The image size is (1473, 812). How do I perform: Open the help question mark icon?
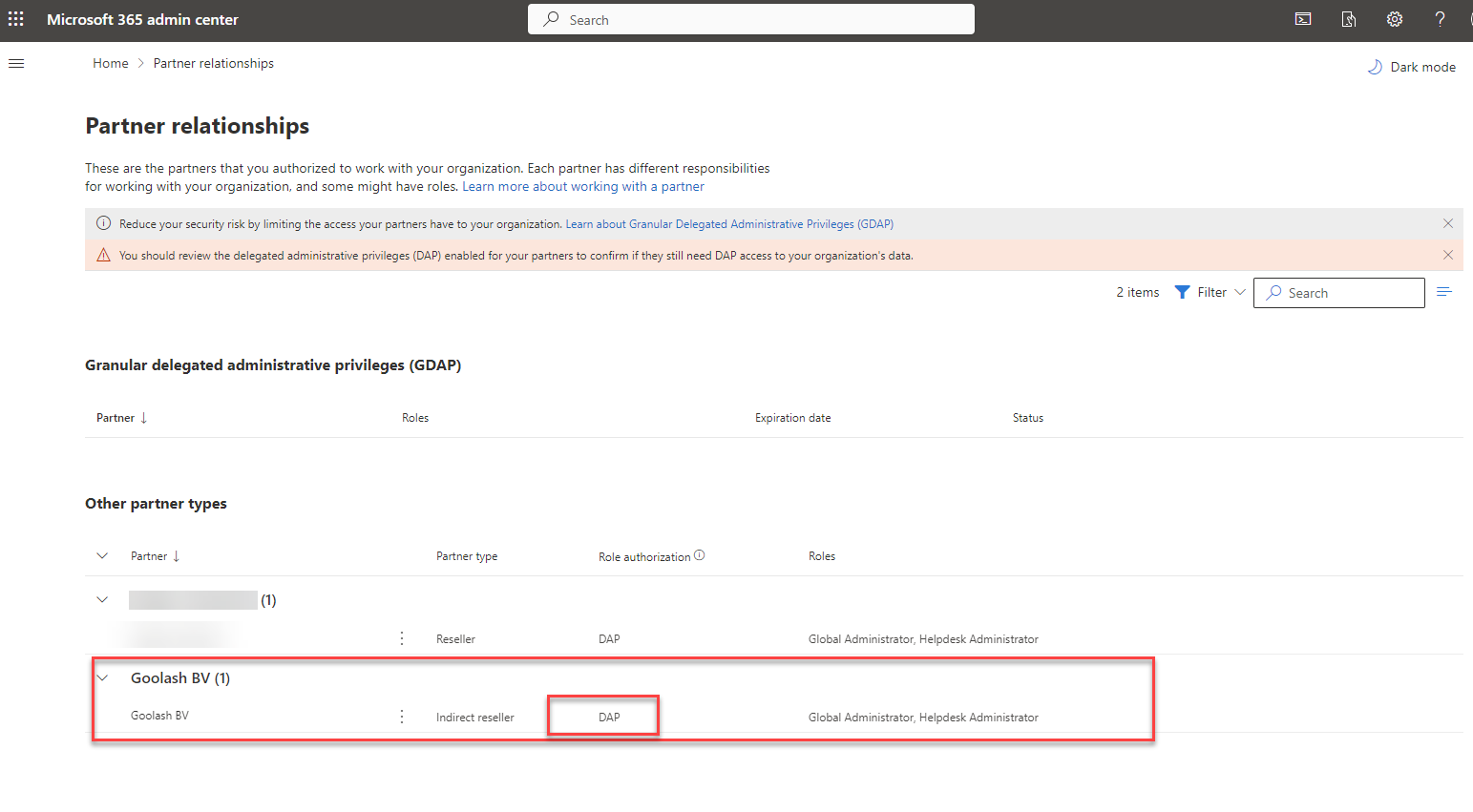[x=1441, y=19]
